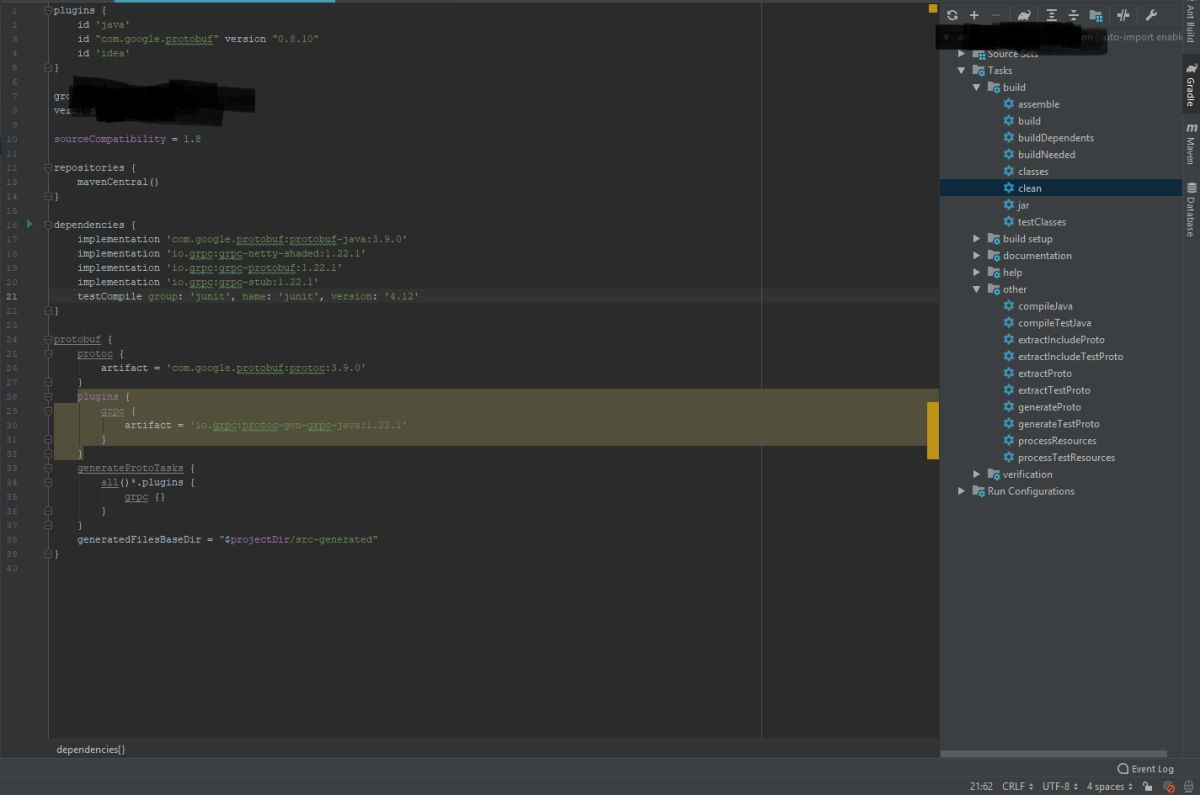Viewport: 1200px width, 795px height.
Task: Place cursor on generatedFilesBaseDir line
Action: click(x=227, y=539)
